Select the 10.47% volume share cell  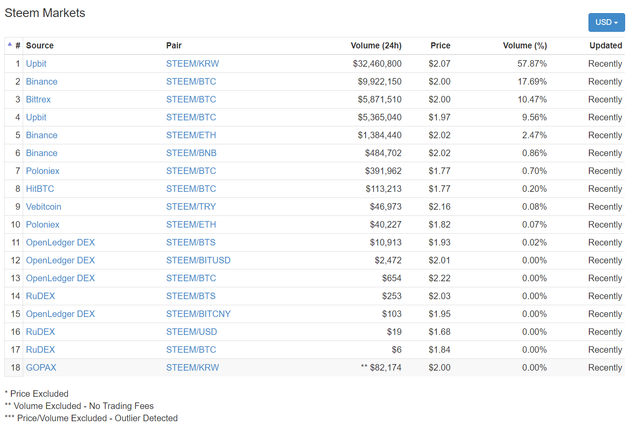(x=532, y=100)
